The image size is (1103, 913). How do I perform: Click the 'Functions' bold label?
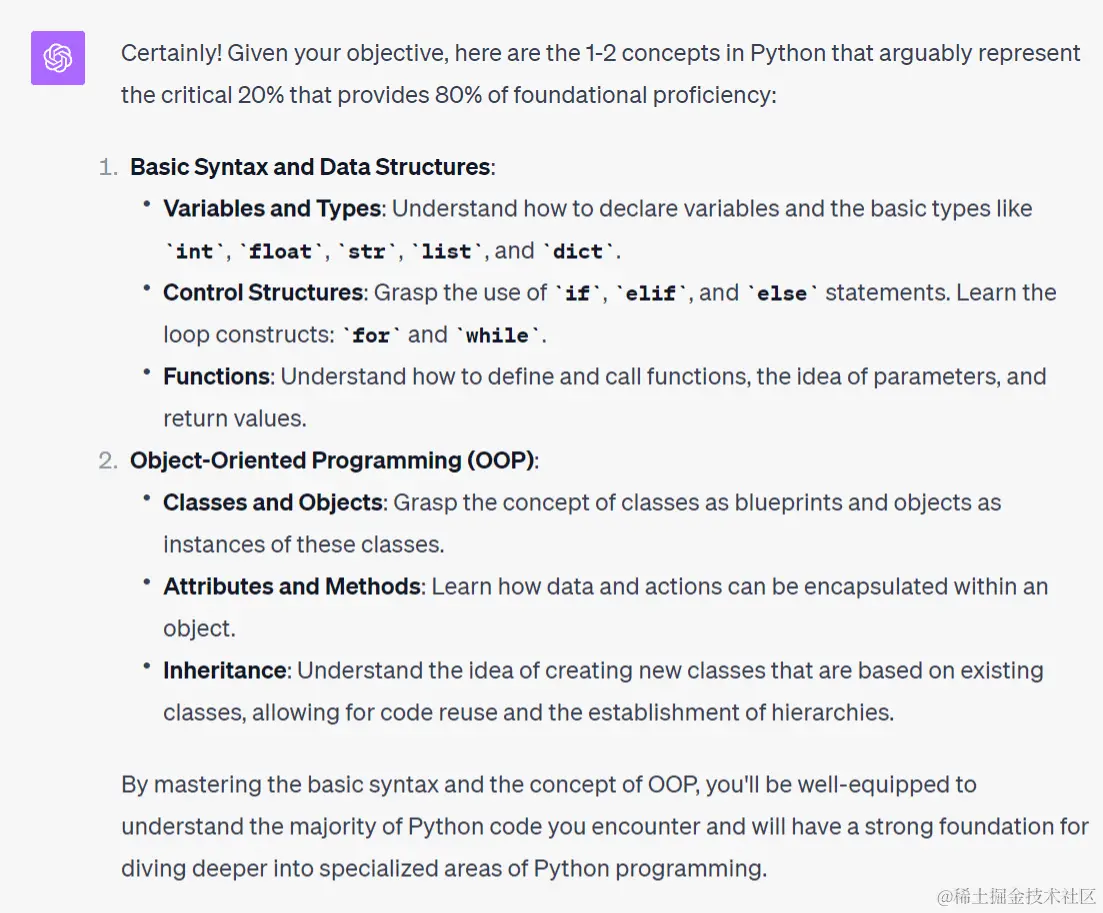click(218, 376)
